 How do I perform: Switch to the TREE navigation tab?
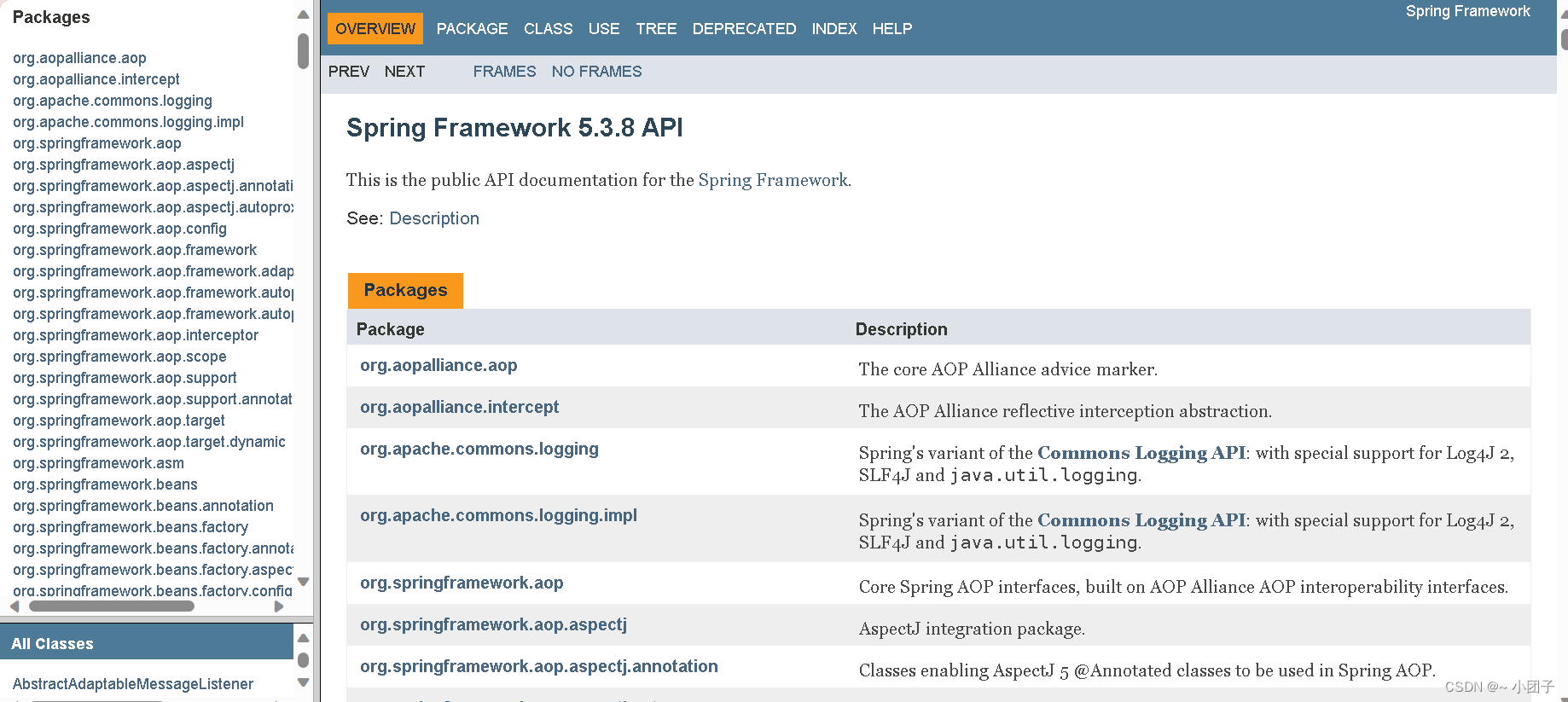656,29
